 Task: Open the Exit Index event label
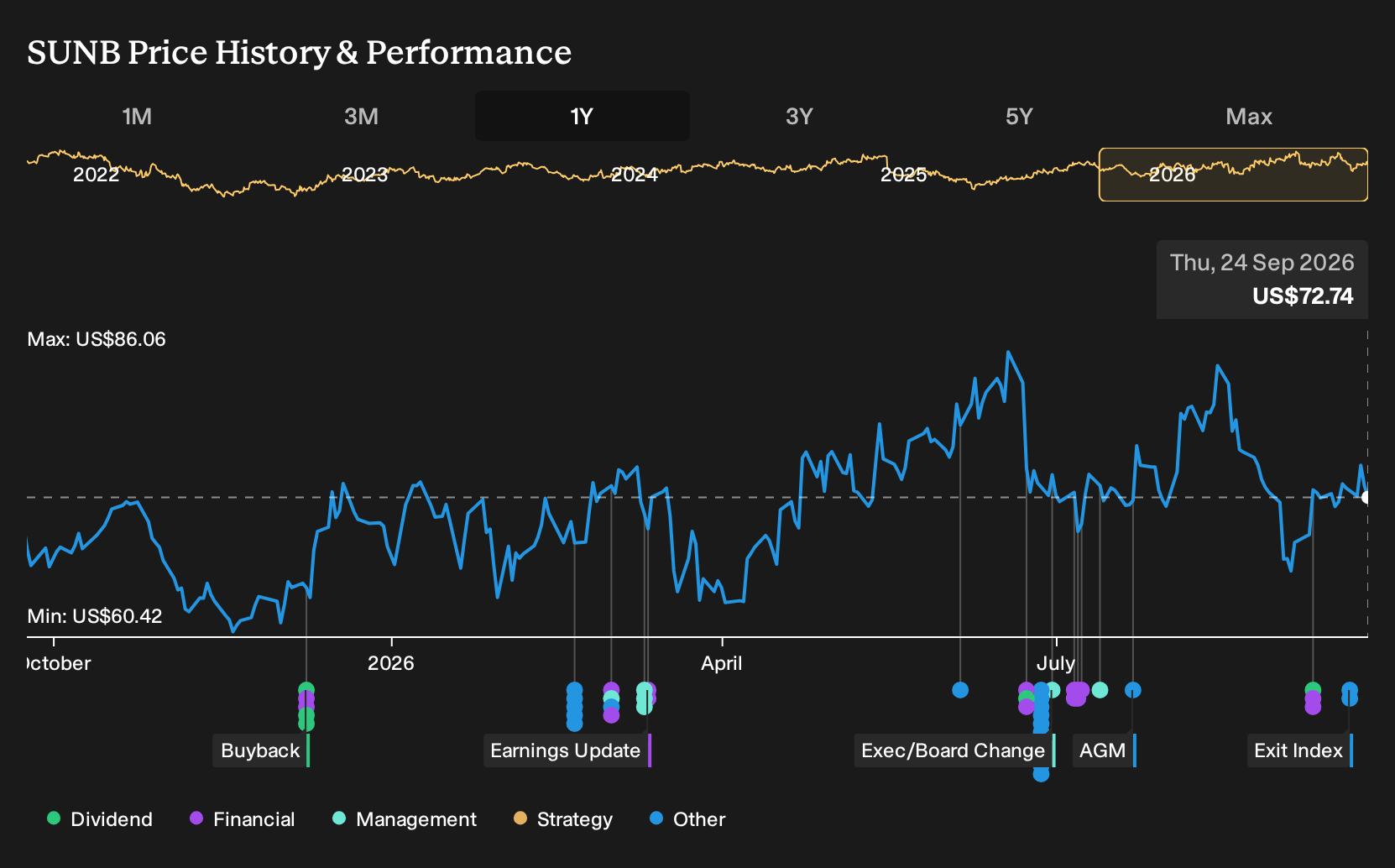coord(1299,750)
